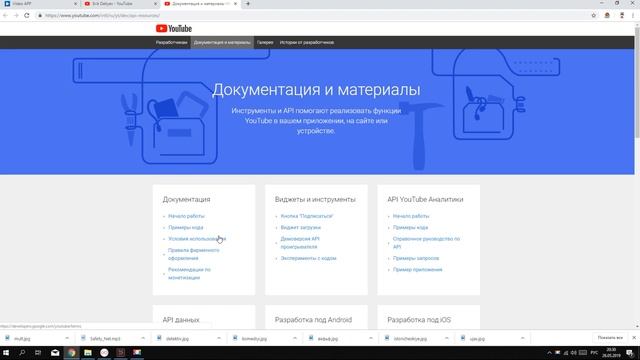This screenshot has height=360, width=640.
Task: Click the taskbar clock and date
Action: pyautogui.click(x=611, y=353)
